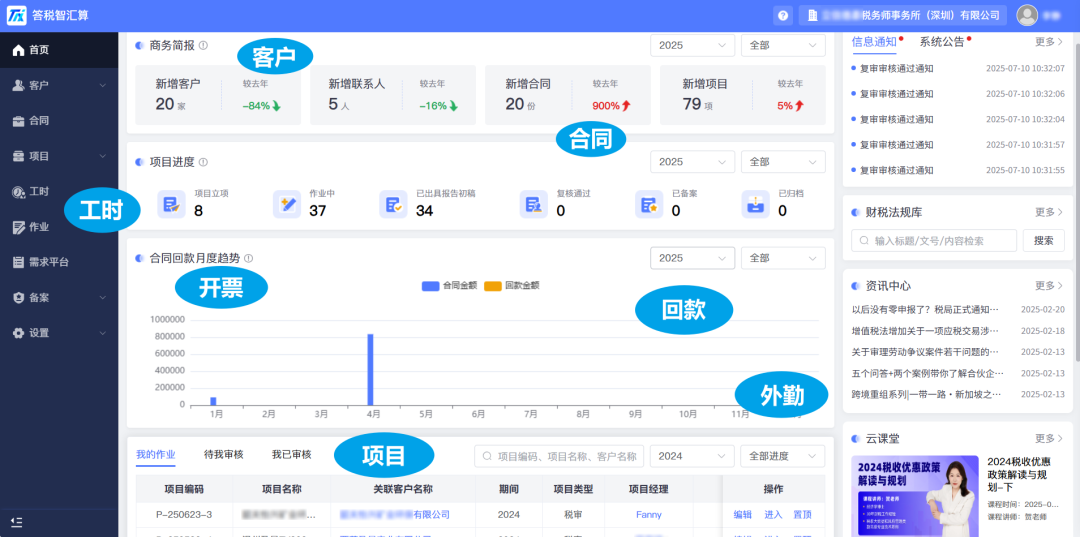This screenshot has width=1080, height=537.
Task: Open the 2025 dropdown in 合同回款月度趋势
Action: [x=692, y=258]
